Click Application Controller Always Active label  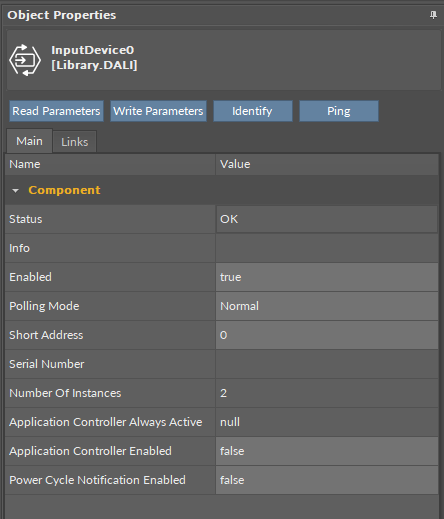(x=106, y=422)
